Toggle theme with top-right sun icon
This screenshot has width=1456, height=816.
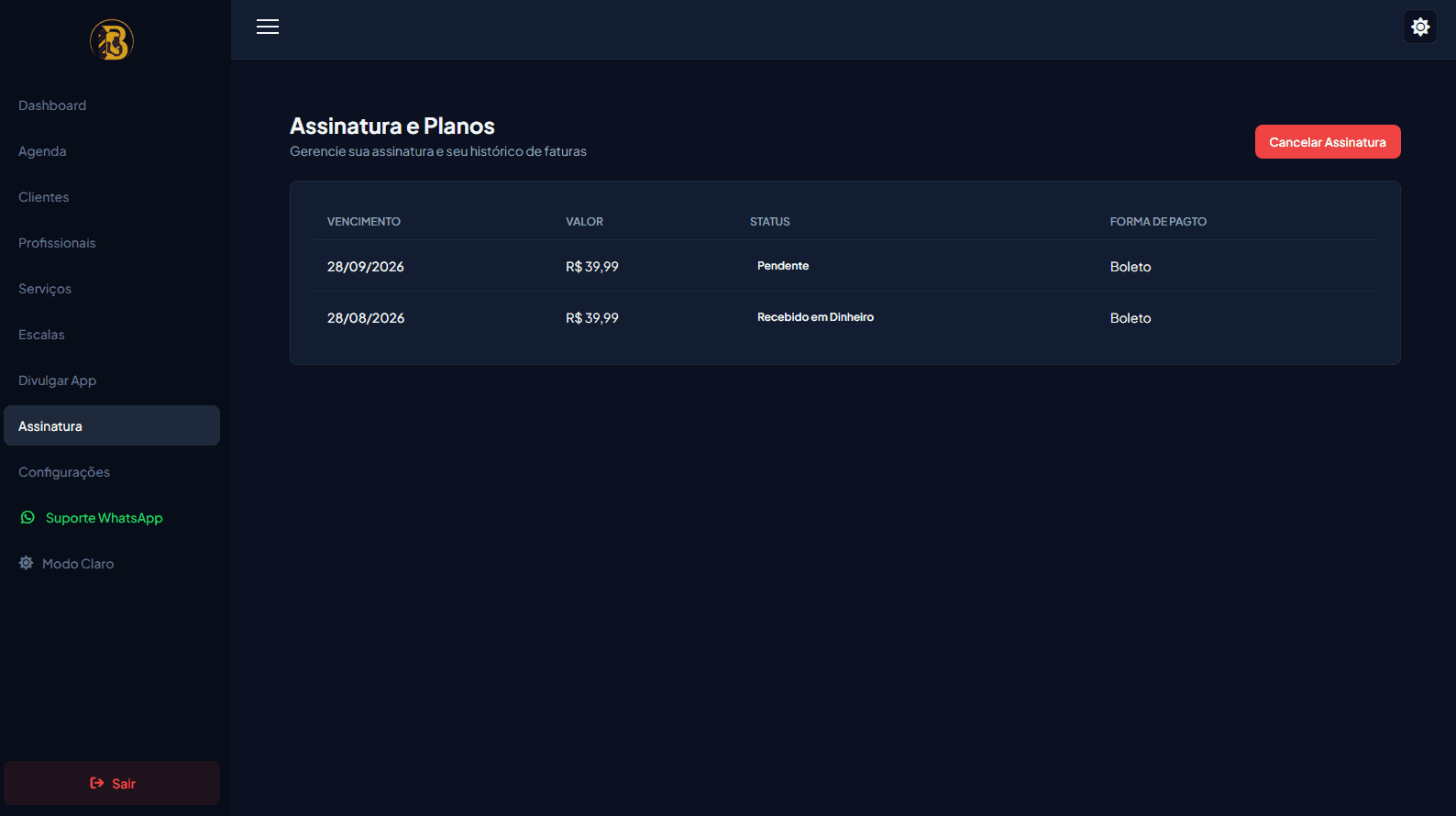coord(1420,27)
